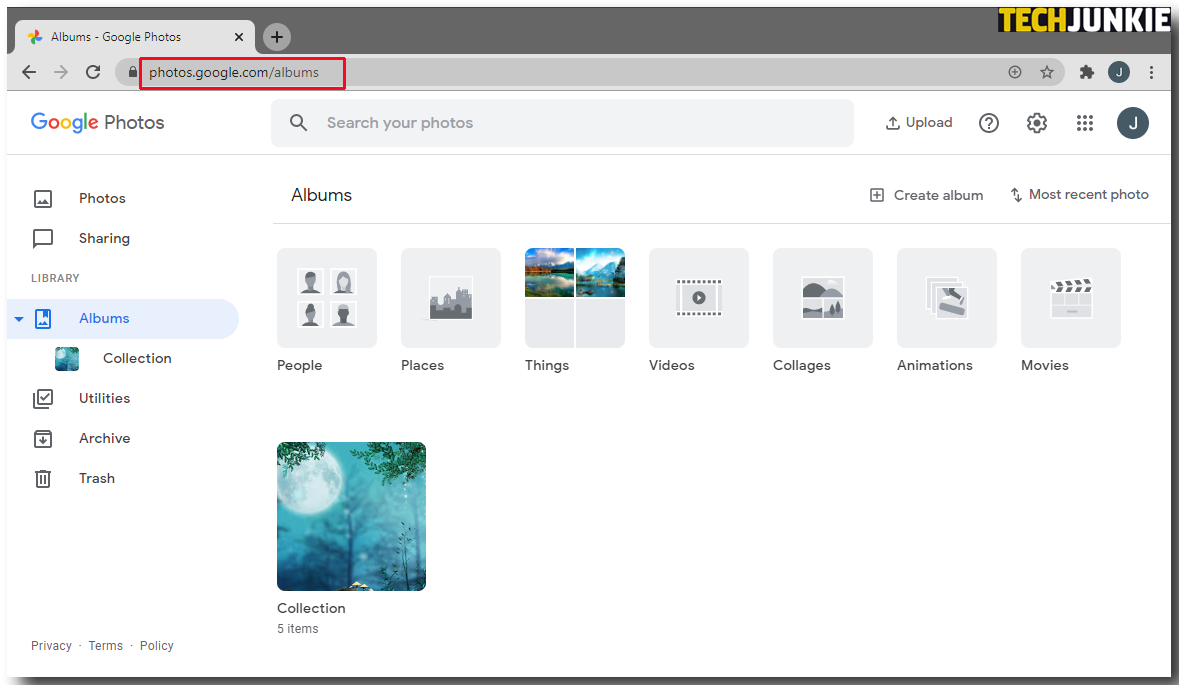Open the People album tile
Screen dimensions: 1179x685
click(327, 298)
